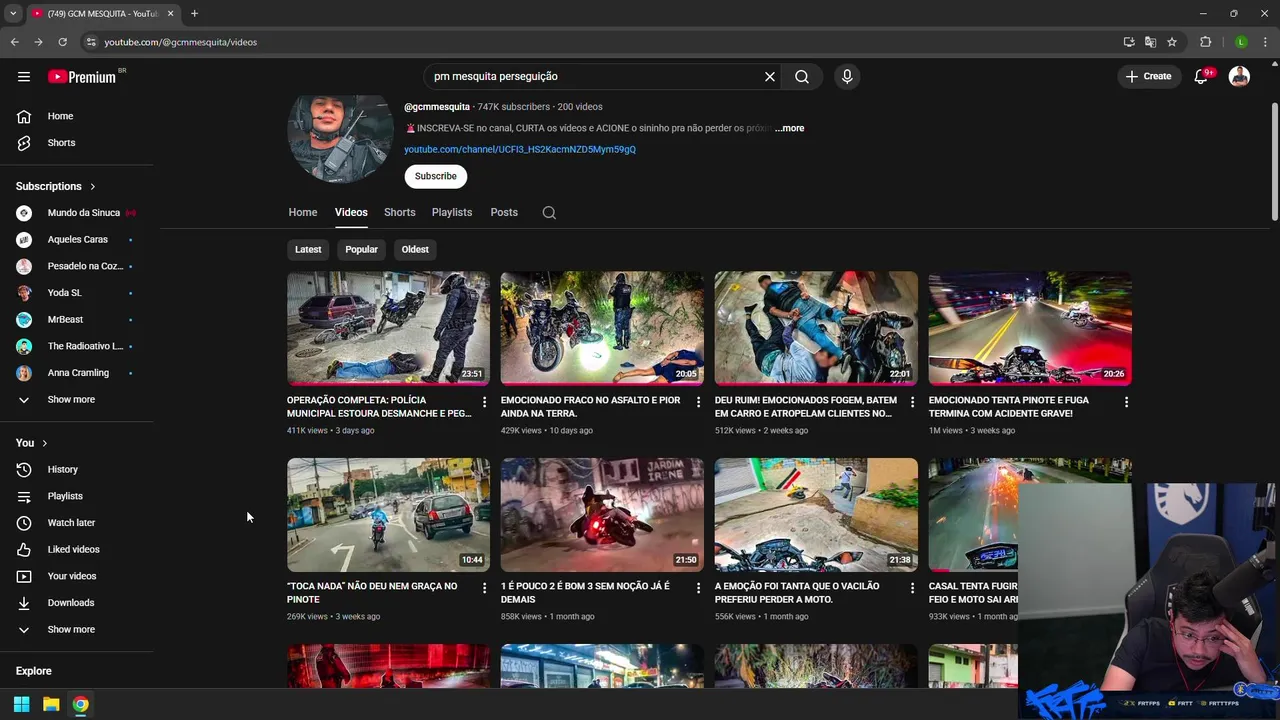Open options for TOCA NADA video

pos(485,588)
